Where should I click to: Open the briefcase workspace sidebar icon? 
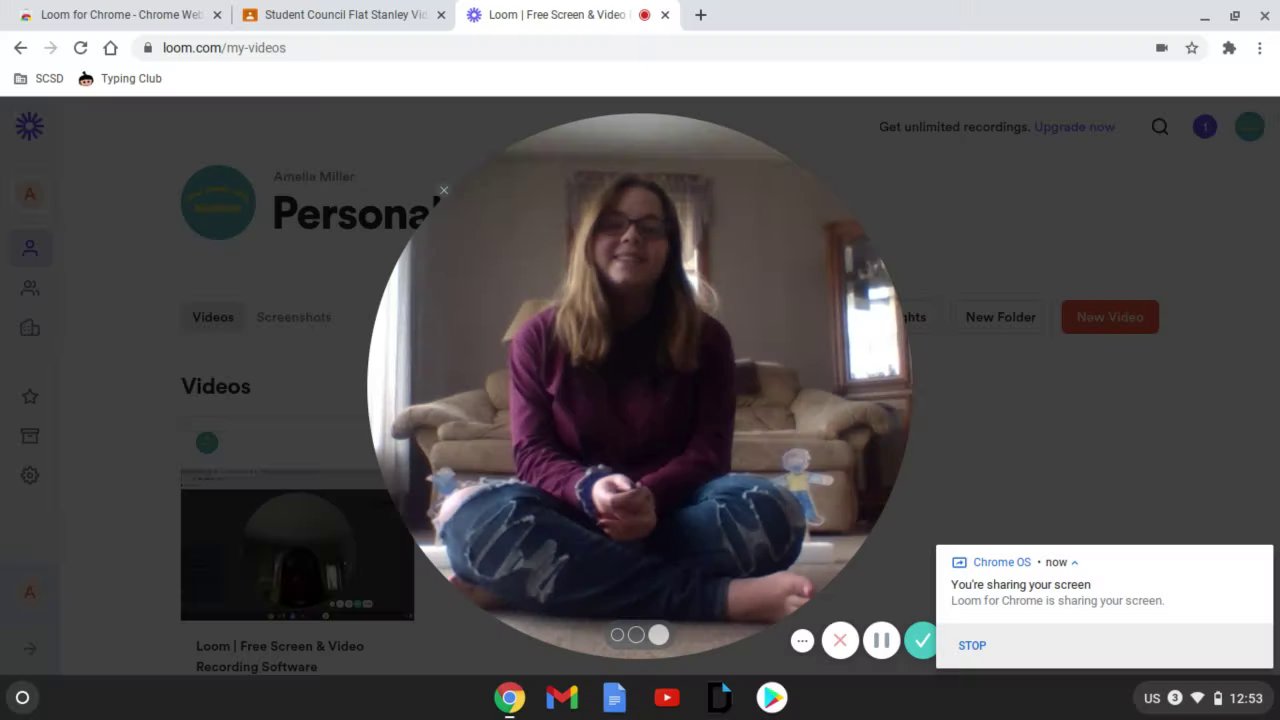tap(30, 328)
